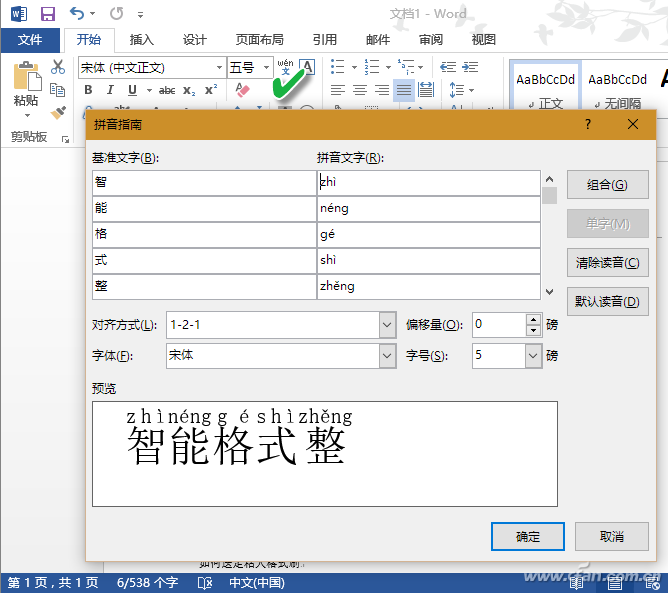Toggle Justify paragraph alignment
Screen dimensions: 668x593
click(x=404, y=90)
